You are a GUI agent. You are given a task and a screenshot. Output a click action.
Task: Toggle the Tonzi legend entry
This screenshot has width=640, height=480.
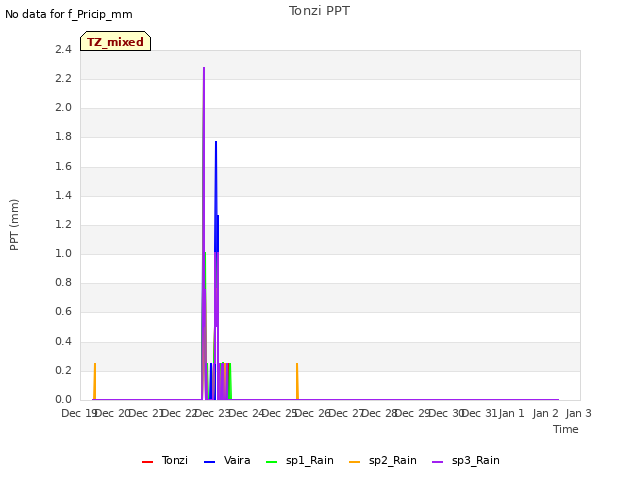(165, 460)
